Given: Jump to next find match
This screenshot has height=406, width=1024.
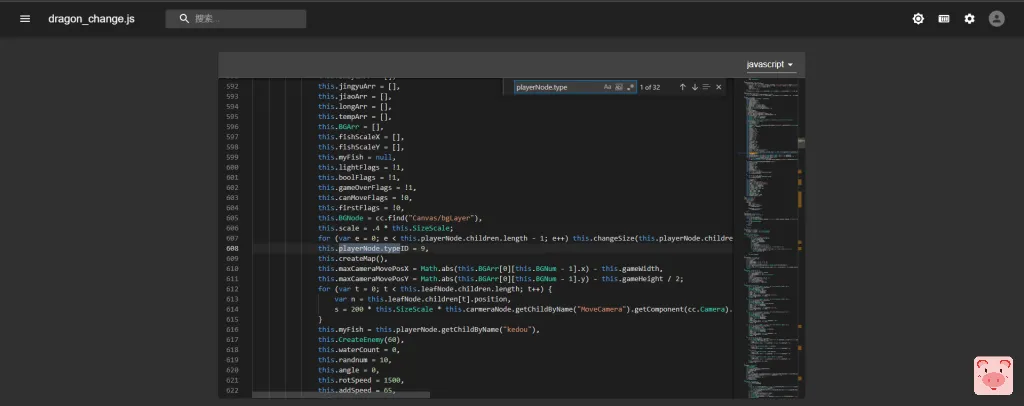Looking at the screenshot, I should point(695,87).
